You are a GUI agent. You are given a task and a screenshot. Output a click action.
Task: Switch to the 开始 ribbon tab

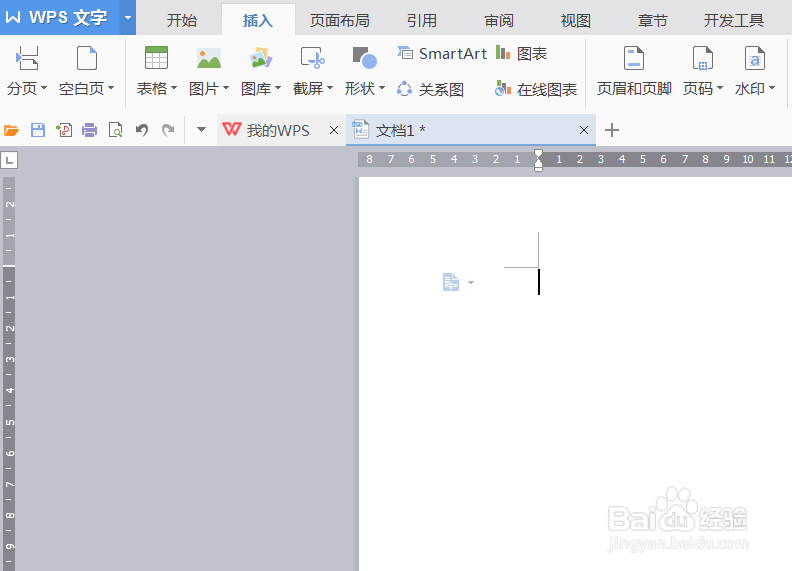click(181, 21)
